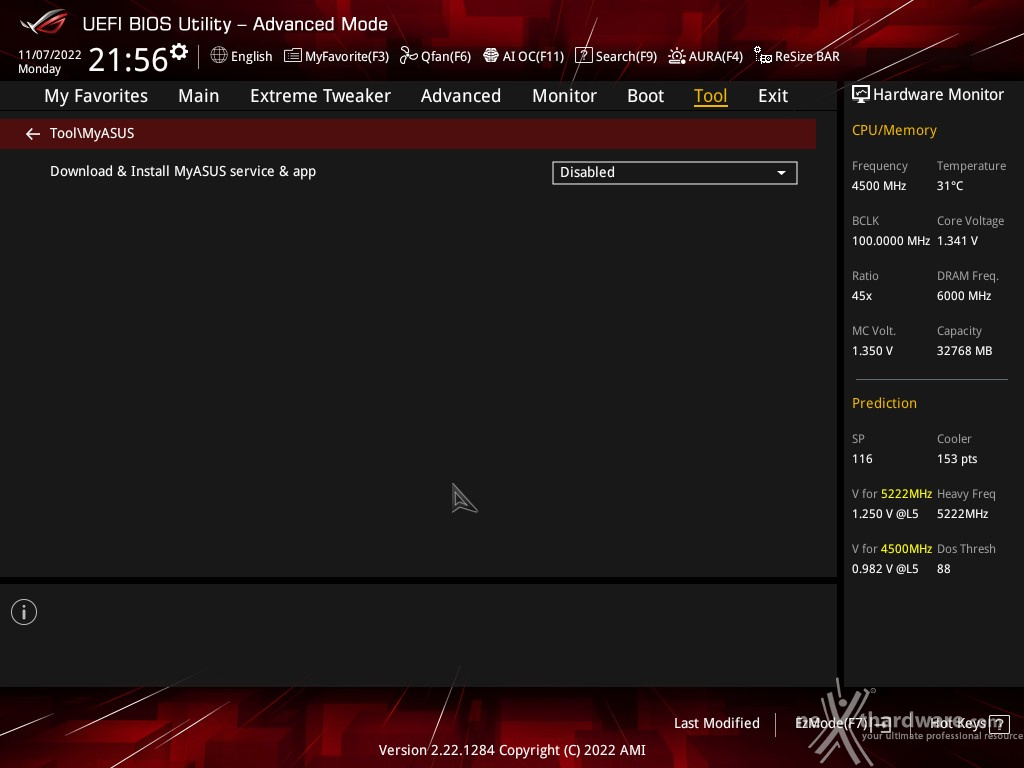Open the Extreme Tweaker tab
Image resolution: width=1024 pixels, height=768 pixels.
320,96
